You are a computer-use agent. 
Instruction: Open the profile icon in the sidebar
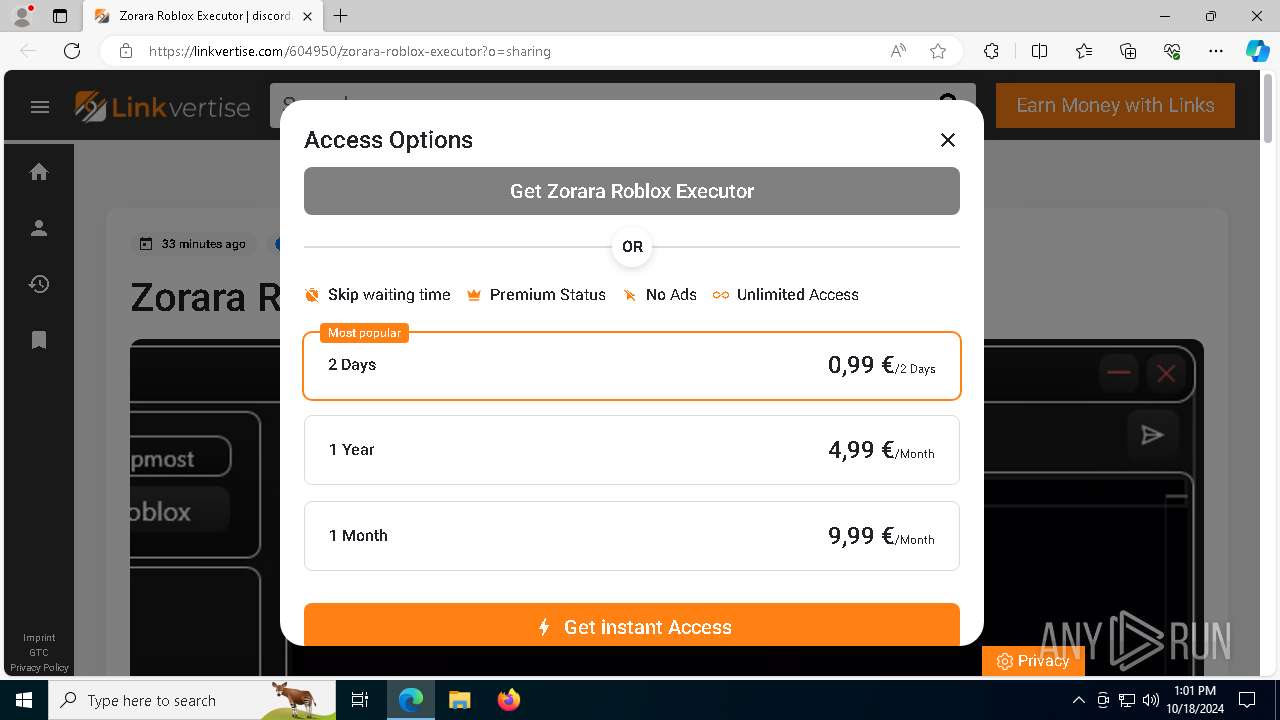[x=39, y=228]
